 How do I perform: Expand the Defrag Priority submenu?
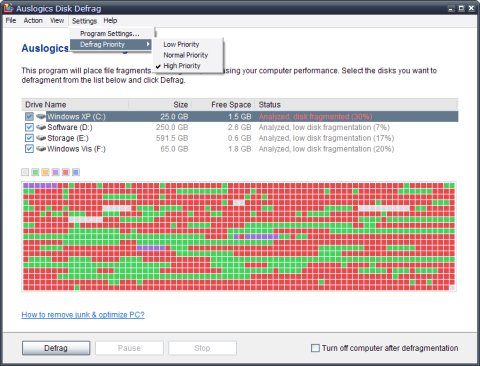[x=111, y=44]
